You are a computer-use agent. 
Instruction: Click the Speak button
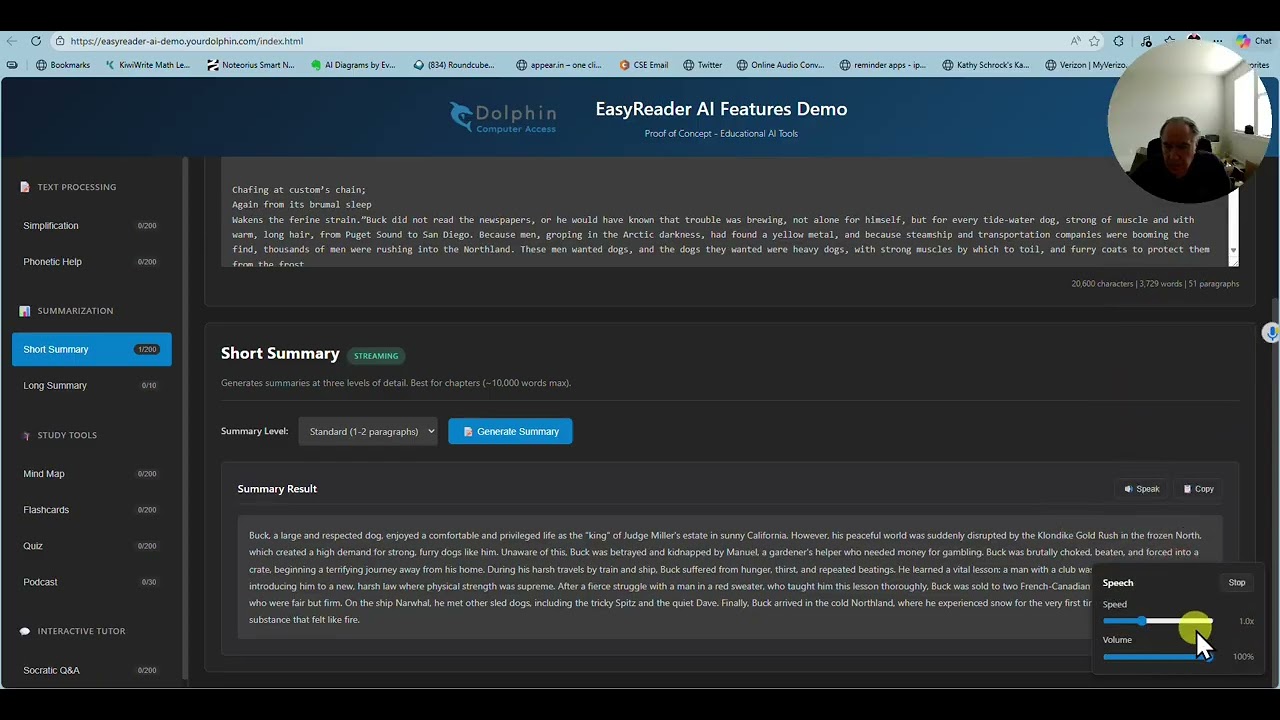coord(1141,489)
